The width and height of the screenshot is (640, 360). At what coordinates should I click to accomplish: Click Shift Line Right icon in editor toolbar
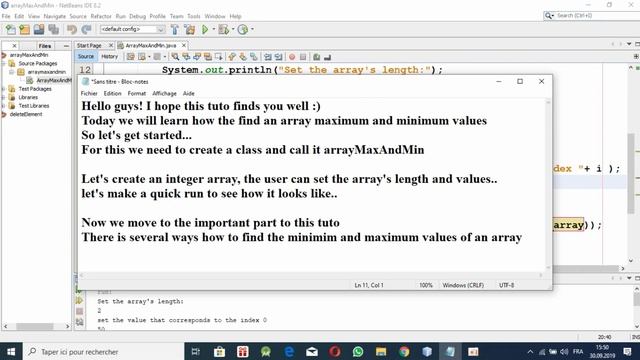tap(279, 57)
